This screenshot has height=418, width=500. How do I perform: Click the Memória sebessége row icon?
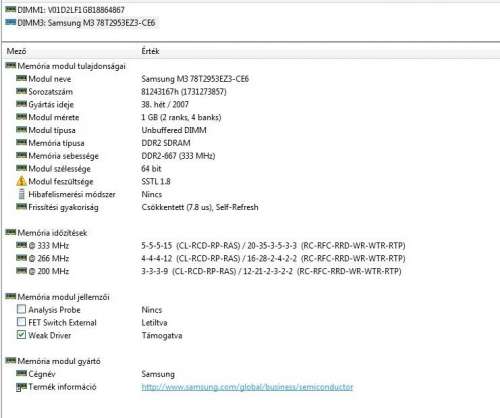tap(21, 156)
